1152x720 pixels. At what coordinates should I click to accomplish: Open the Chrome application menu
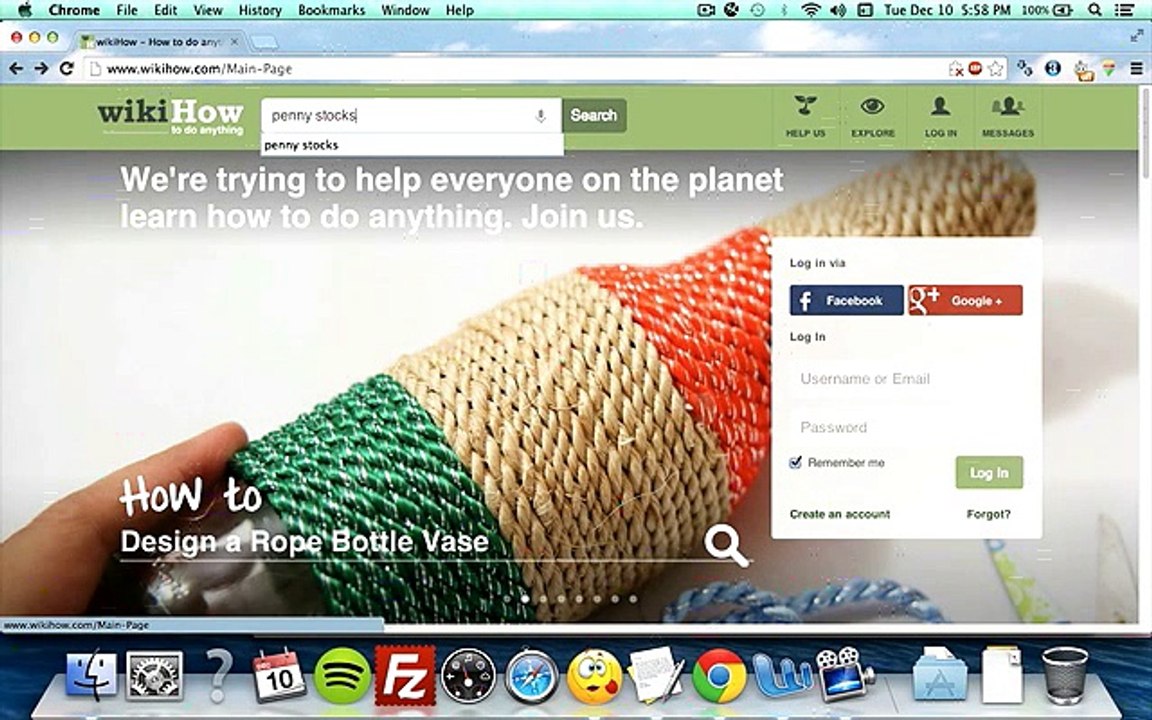point(74,10)
